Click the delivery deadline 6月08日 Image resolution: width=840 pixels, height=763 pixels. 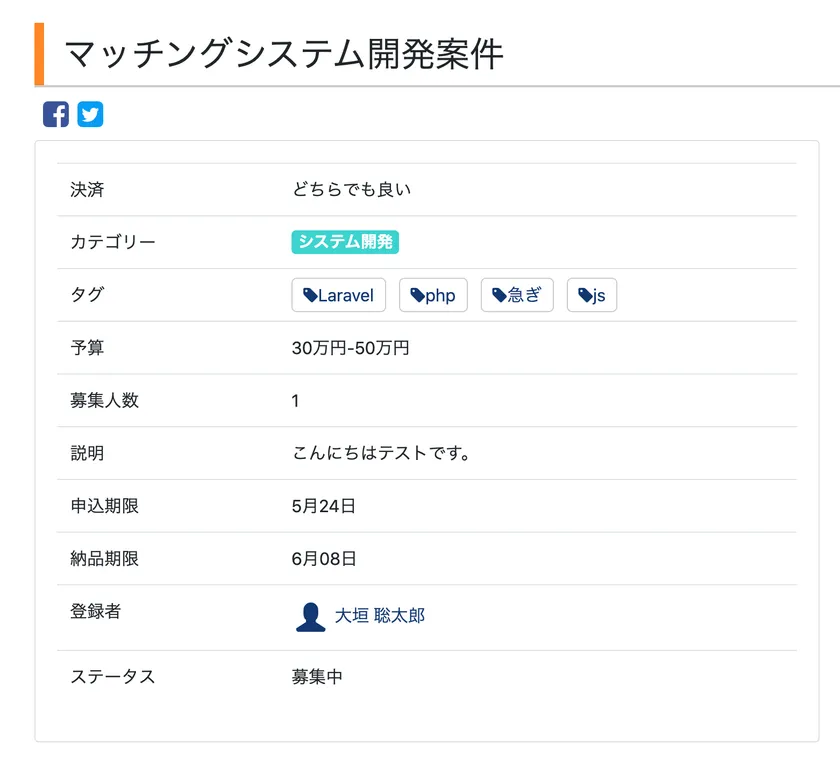point(323,558)
